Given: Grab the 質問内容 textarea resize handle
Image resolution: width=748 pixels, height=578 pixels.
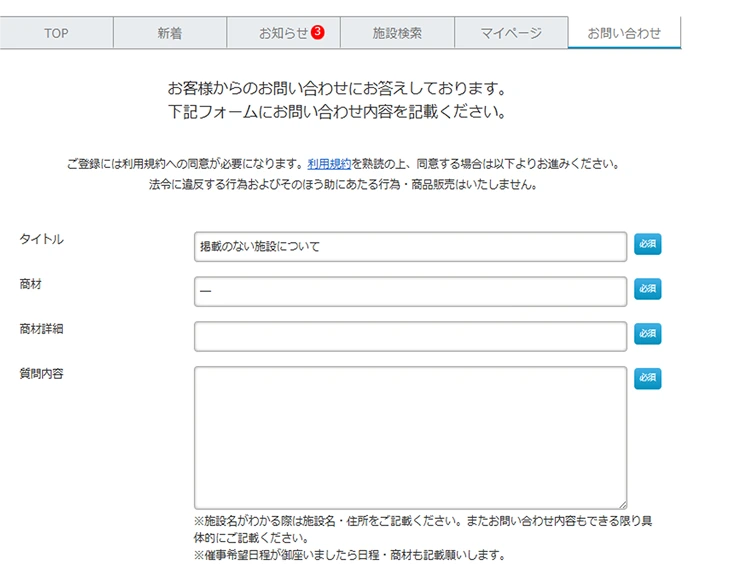Looking at the screenshot, I should coord(623,505).
